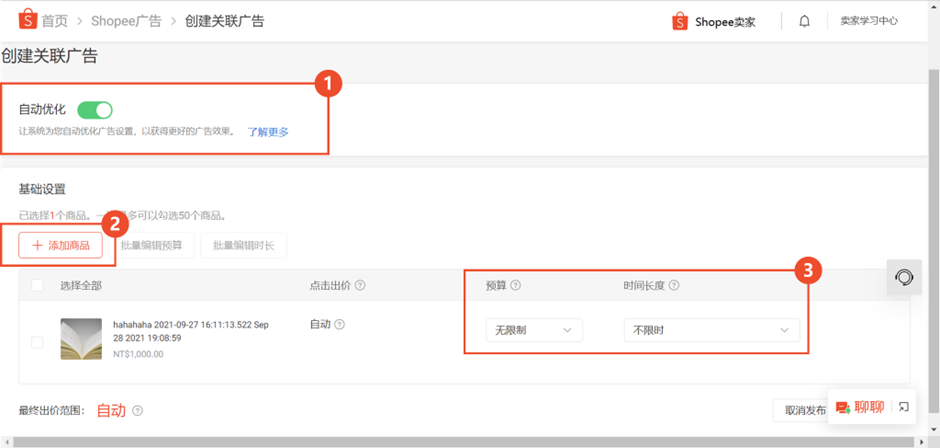Screen dimensions: 940x448
Task: Expand the 不限时 duration dropdown
Action: click(711, 330)
